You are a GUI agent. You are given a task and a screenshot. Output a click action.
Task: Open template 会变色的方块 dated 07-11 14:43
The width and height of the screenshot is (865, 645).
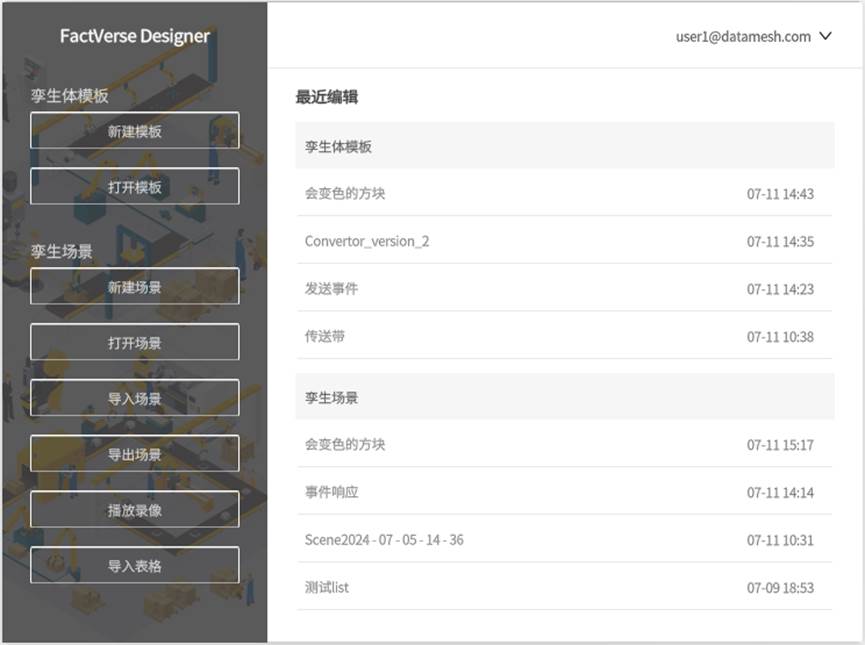564,193
